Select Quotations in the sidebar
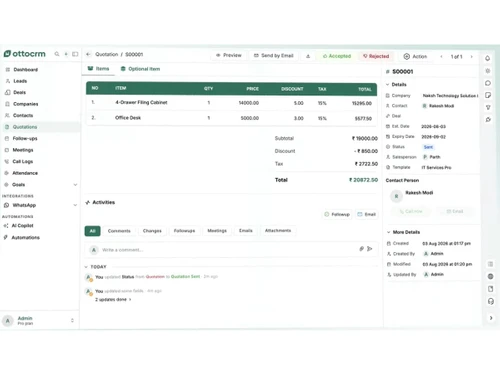Screen dimensions: 500x375 [x=25, y=127]
